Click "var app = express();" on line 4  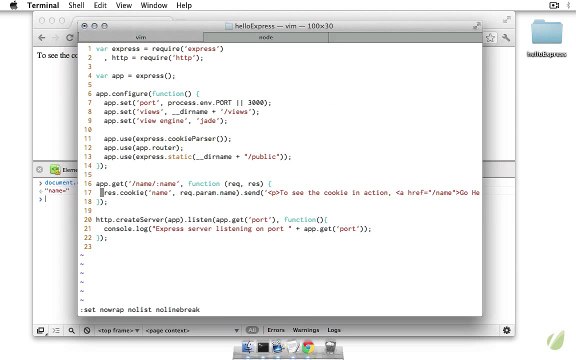pos(136,76)
